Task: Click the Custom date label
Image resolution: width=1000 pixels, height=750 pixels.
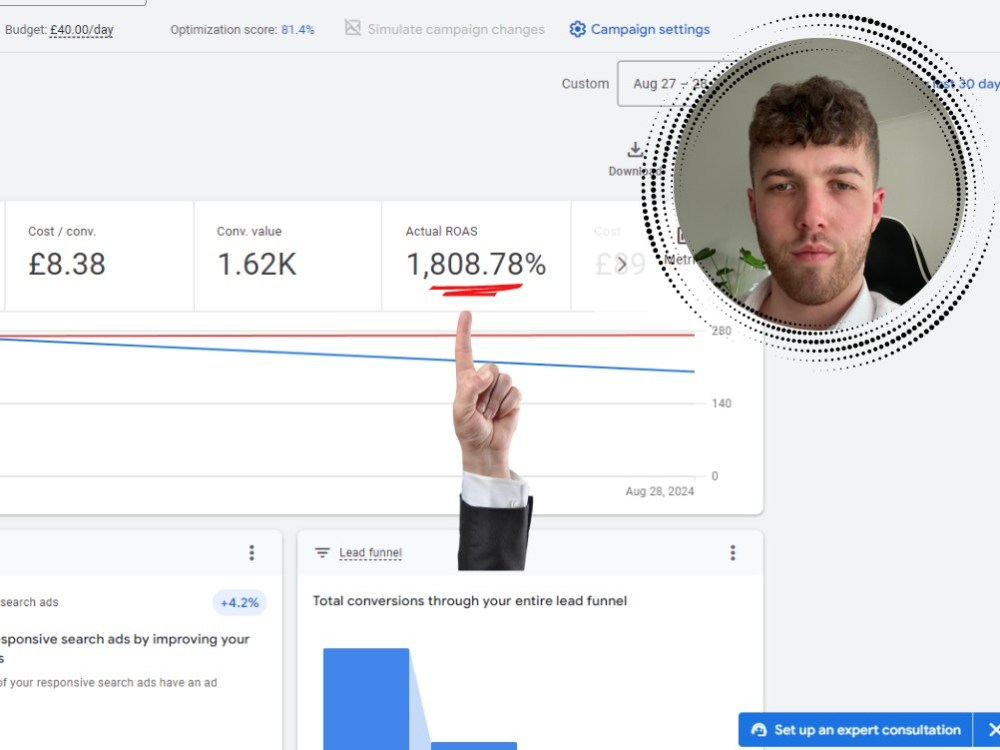Action: click(585, 84)
